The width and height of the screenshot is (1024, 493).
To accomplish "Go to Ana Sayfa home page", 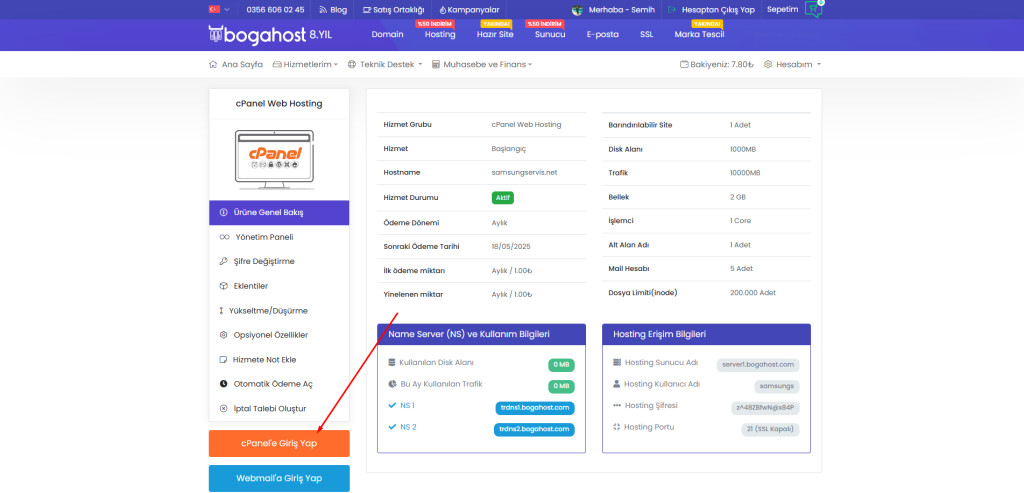I will tap(236, 65).
